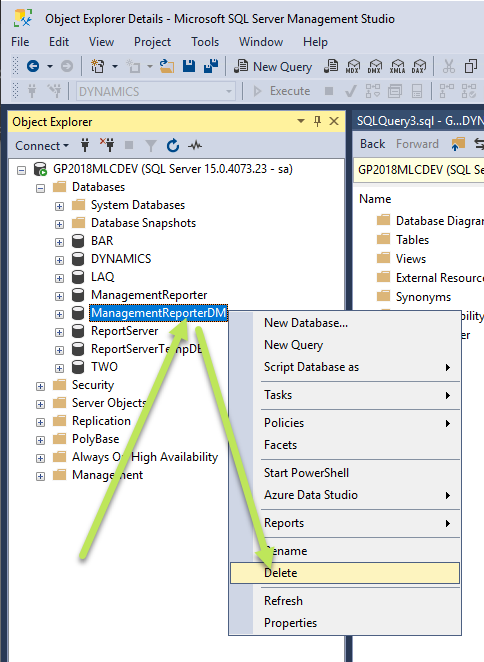Click the Refresh icon in Object Explorer
484x662 pixels.
[x=173, y=145]
